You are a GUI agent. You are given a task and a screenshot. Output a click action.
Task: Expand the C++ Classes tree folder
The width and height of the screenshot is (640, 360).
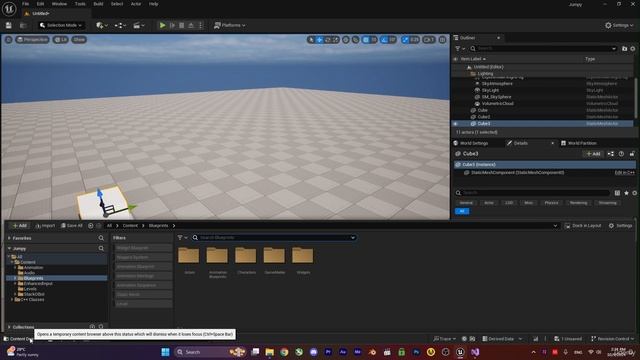tap(12, 300)
